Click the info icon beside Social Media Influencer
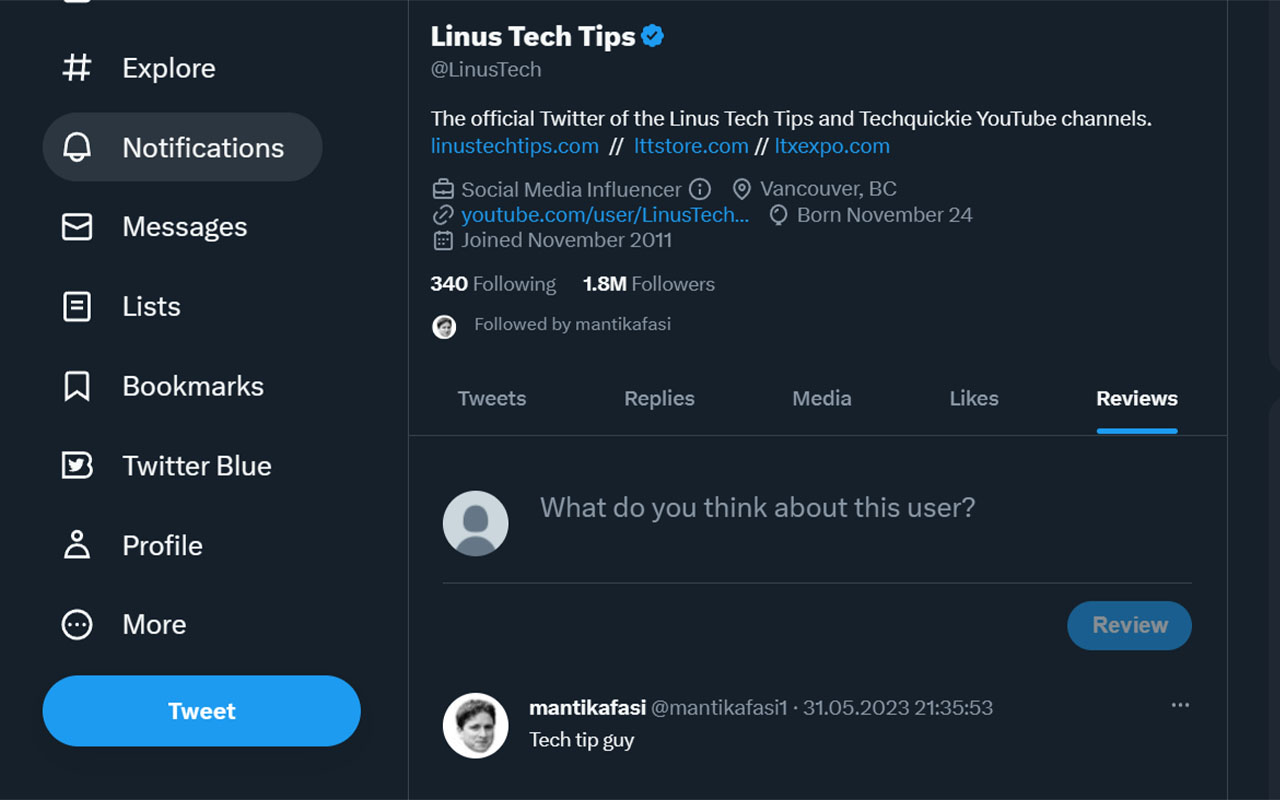 [x=699, y=188]
